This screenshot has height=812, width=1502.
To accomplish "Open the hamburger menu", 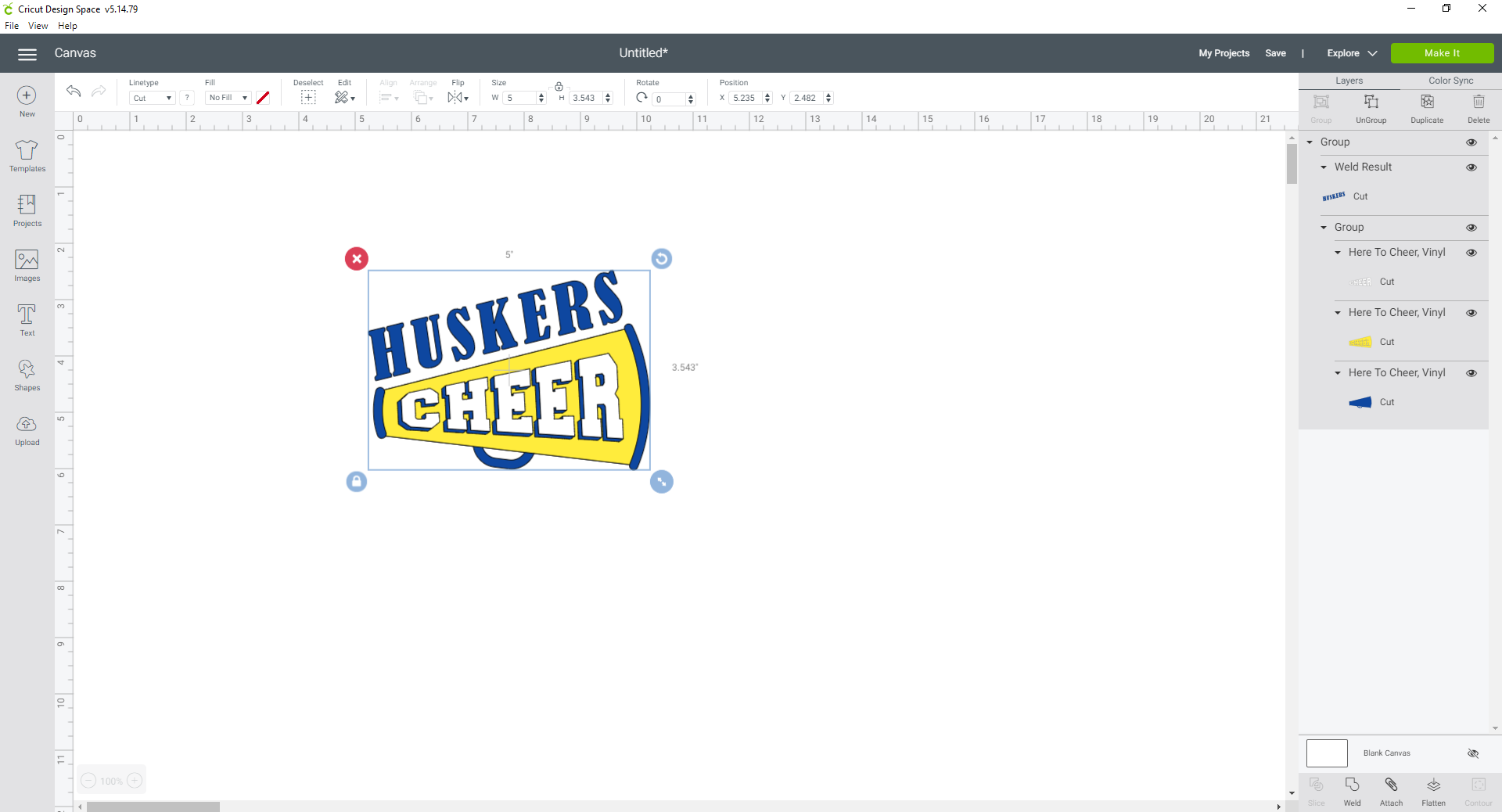I will (x=27, y=54).
